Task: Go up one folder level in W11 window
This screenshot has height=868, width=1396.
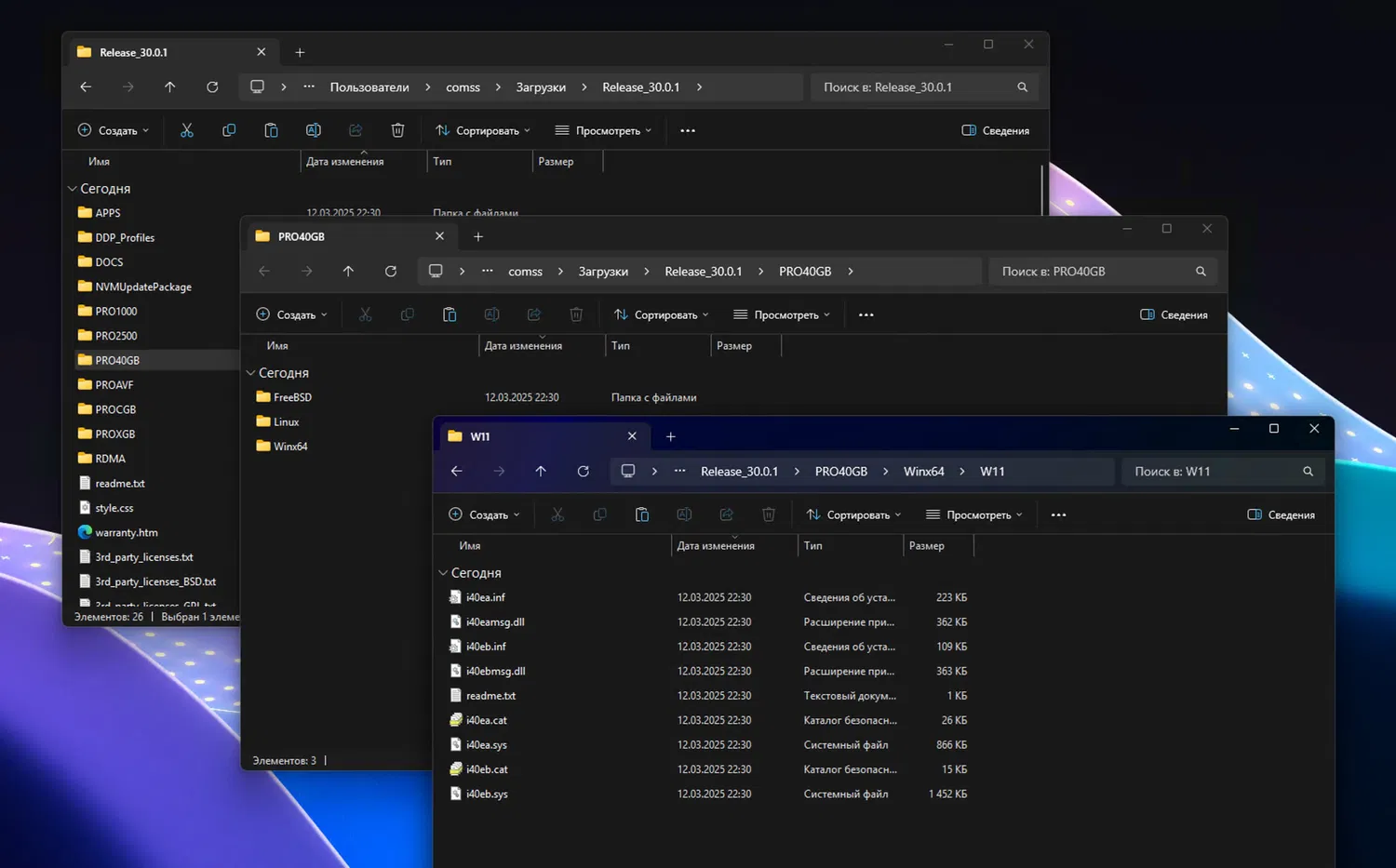Action: coord(541,471)
